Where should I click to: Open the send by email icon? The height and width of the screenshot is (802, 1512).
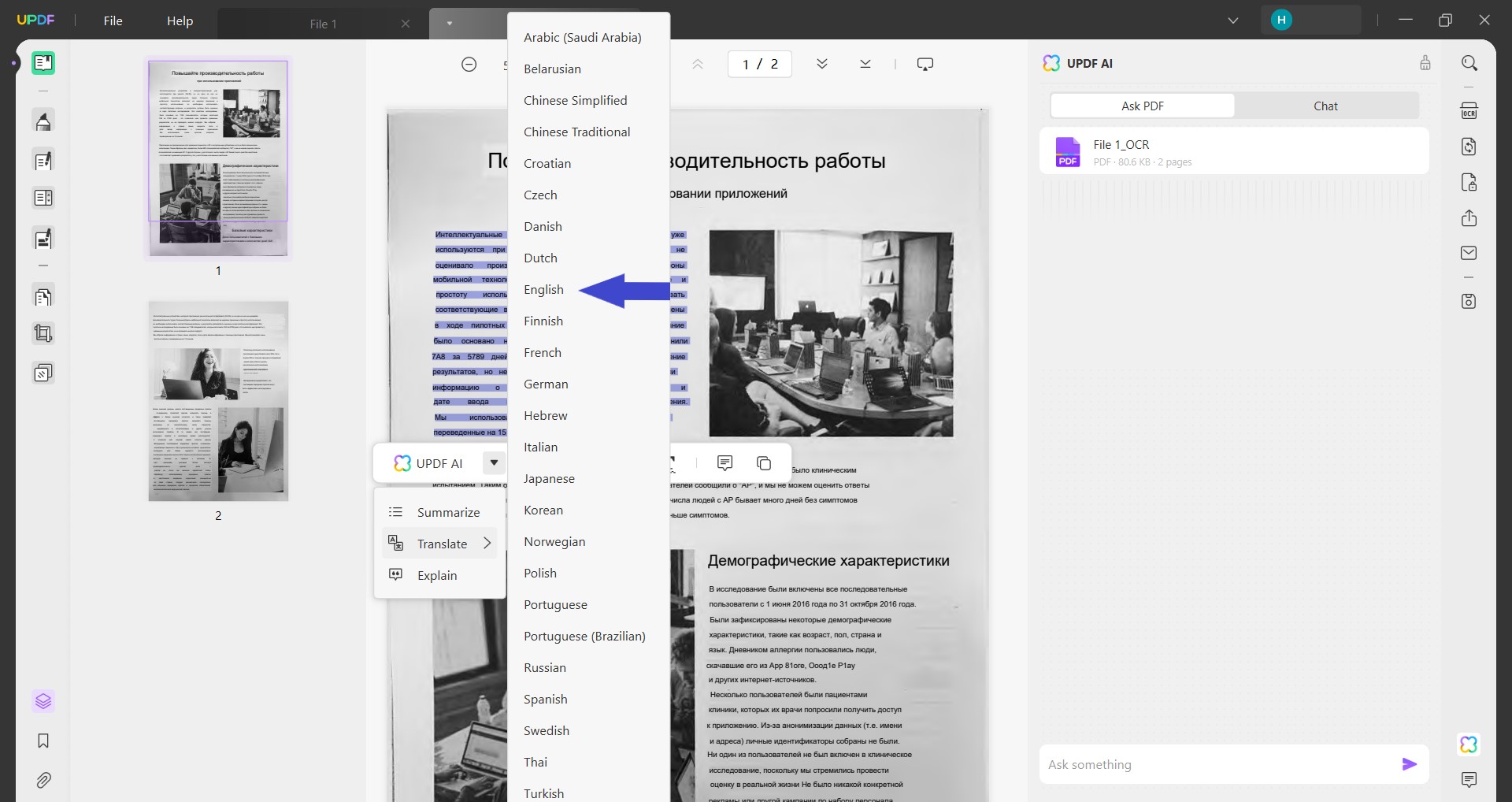coord(1469,252)
